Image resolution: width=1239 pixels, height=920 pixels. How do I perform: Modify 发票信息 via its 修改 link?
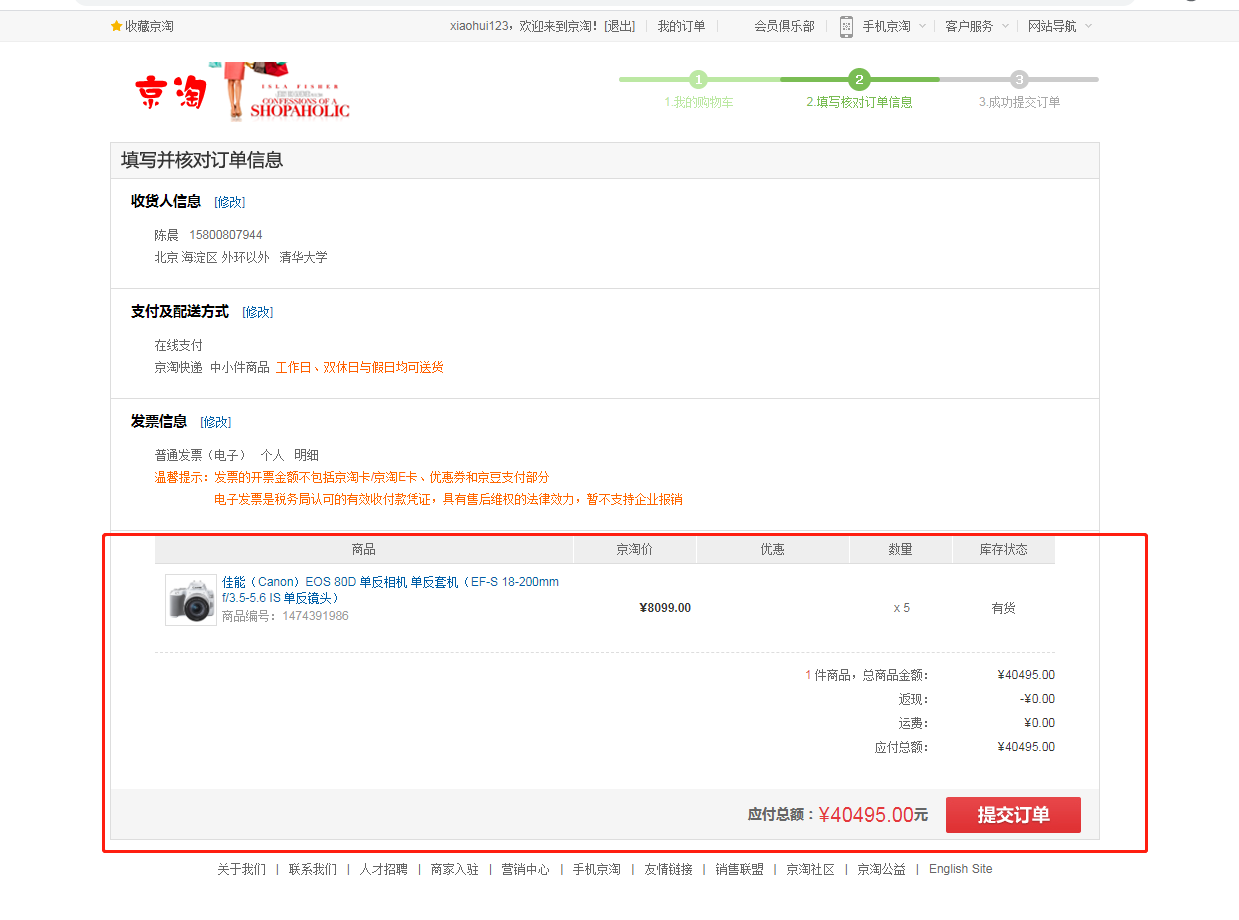point(215,422)
